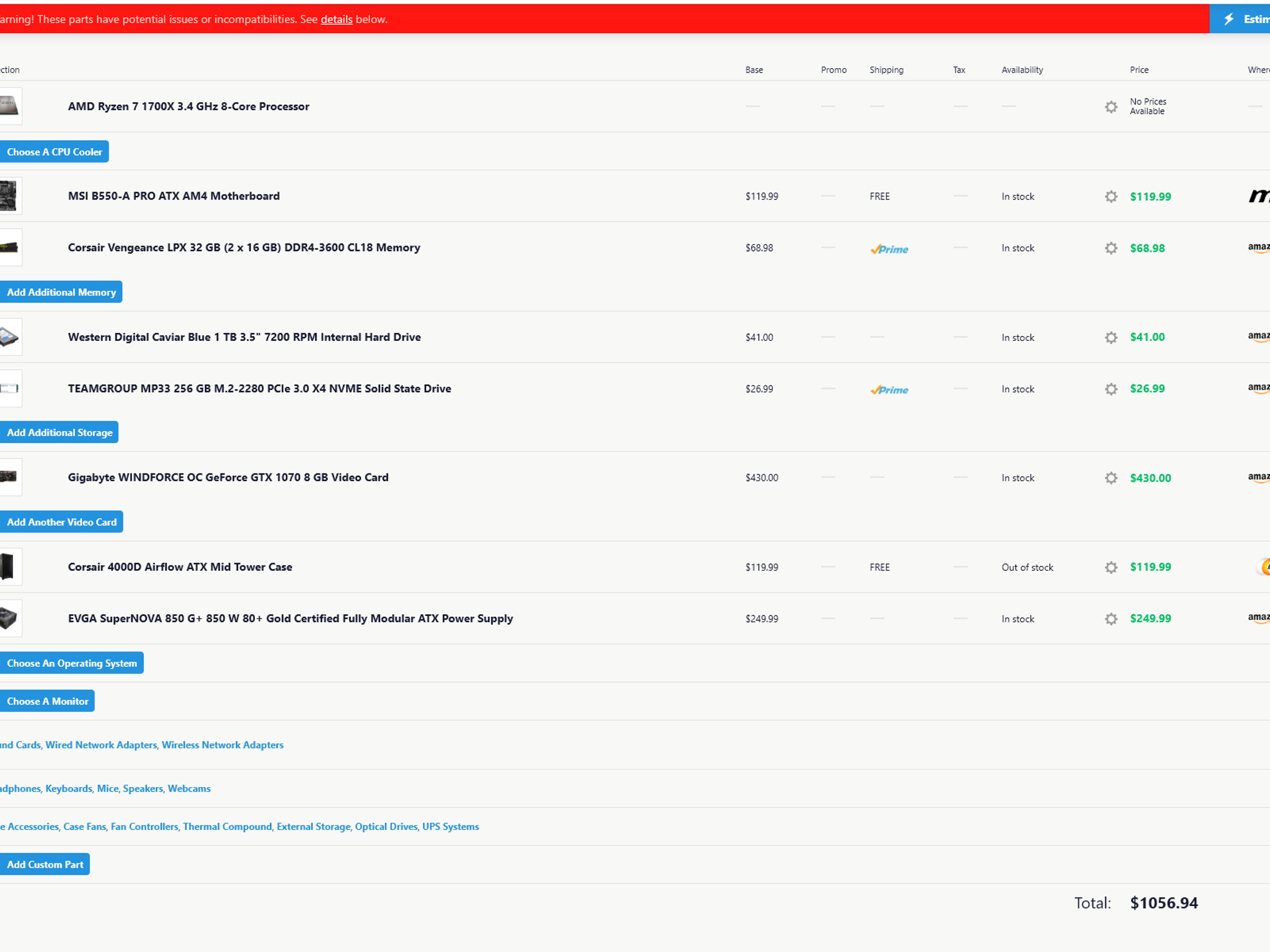Open External Storage link
This screenshot has width=1270, height=952.
[x=314, y=827]
